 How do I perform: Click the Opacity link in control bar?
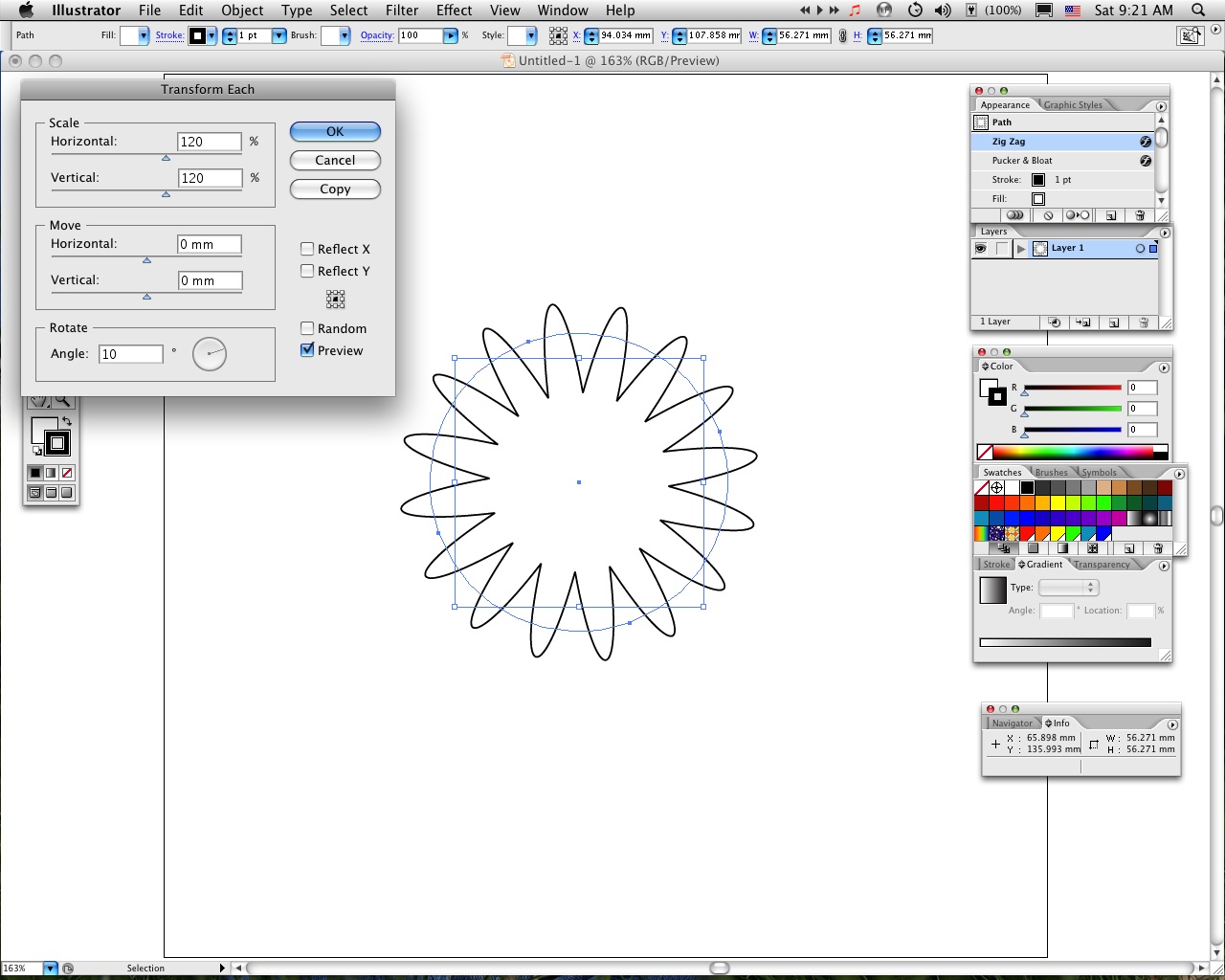(377, 35)
